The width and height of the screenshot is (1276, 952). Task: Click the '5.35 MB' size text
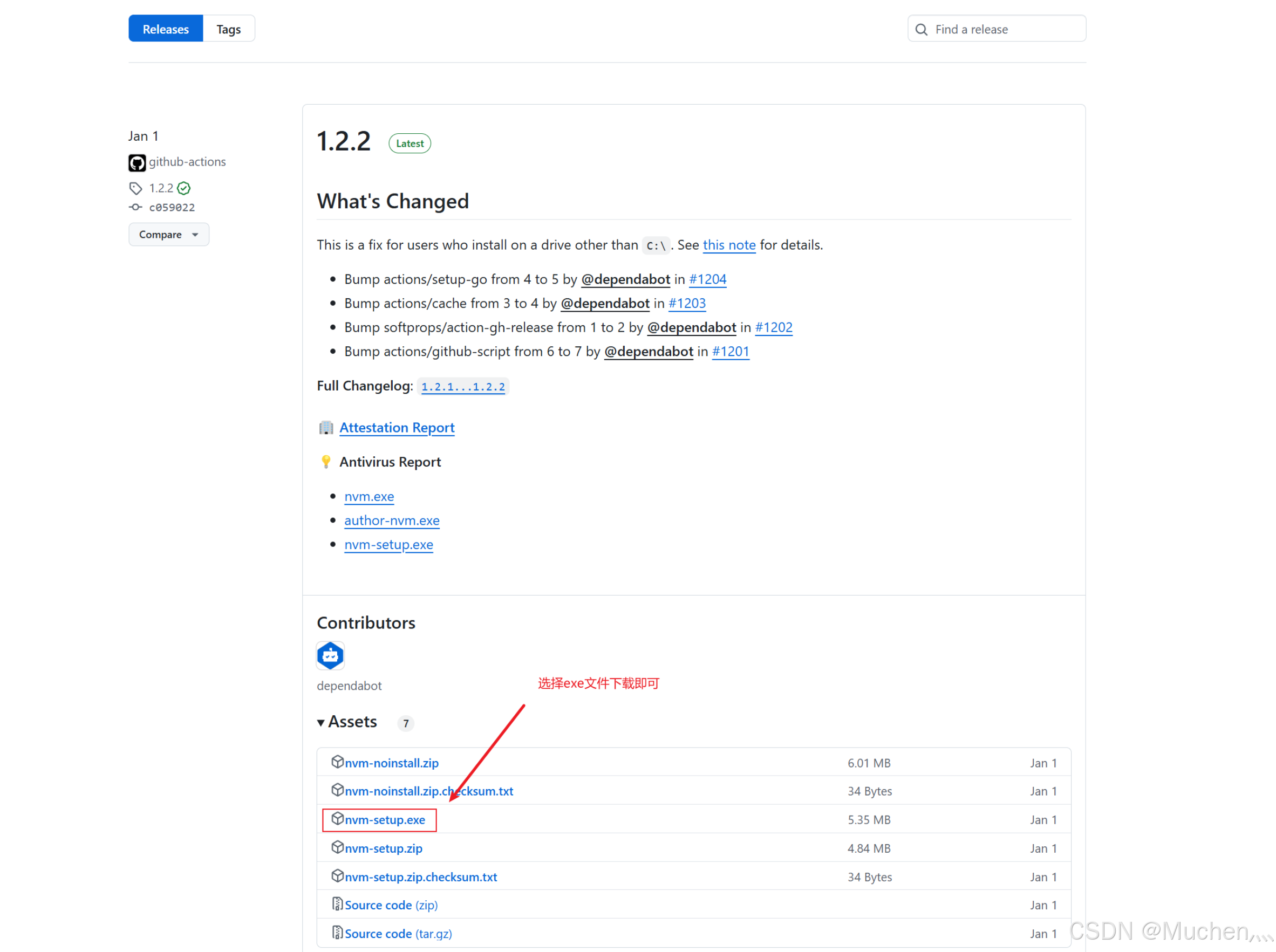[x=869, y=820]
